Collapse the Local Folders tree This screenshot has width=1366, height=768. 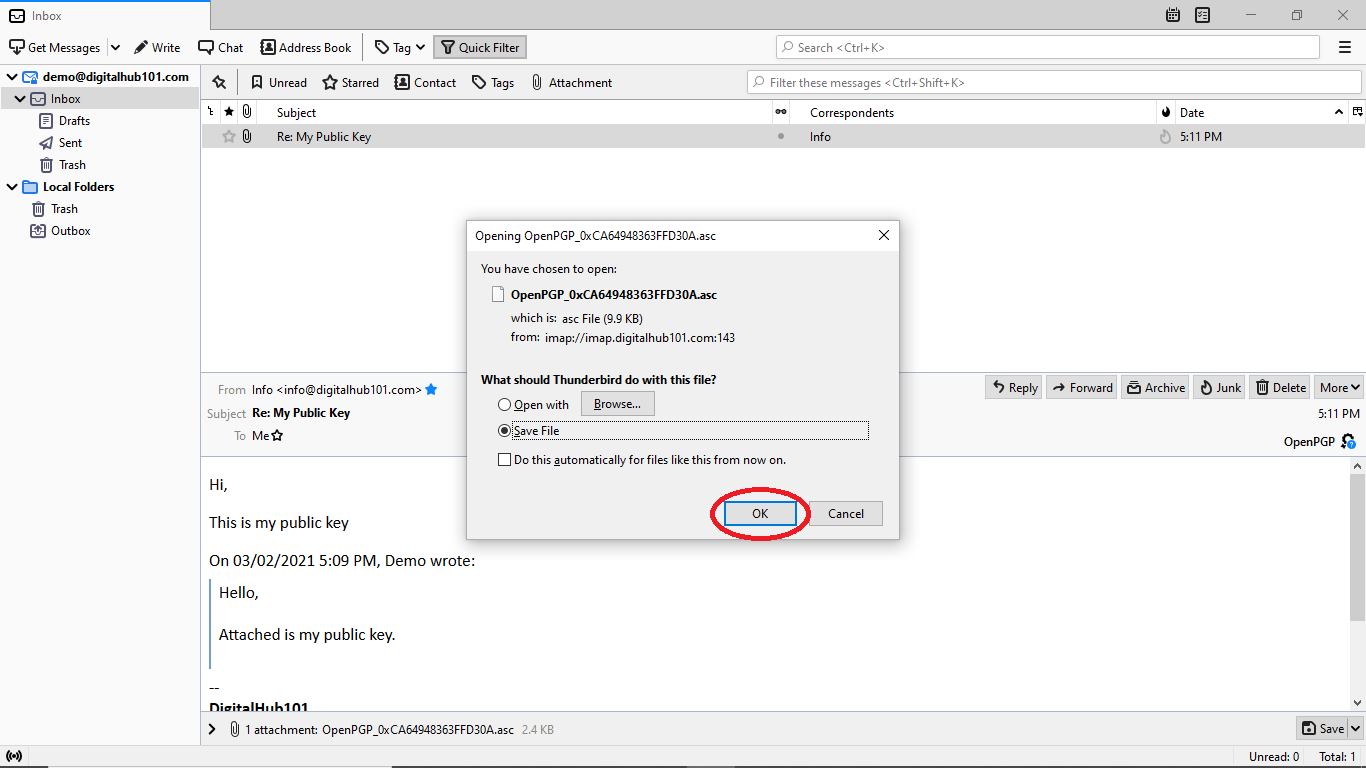(11, 187)
